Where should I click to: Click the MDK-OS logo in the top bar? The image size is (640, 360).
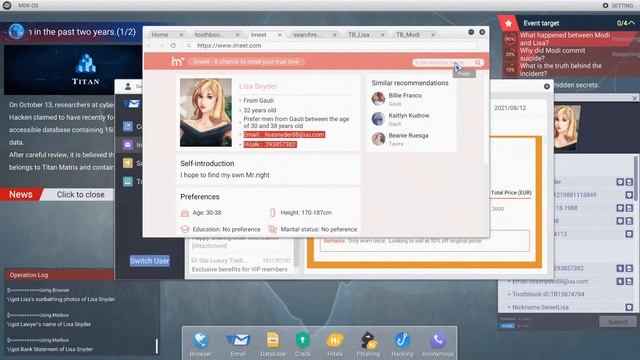7,5
